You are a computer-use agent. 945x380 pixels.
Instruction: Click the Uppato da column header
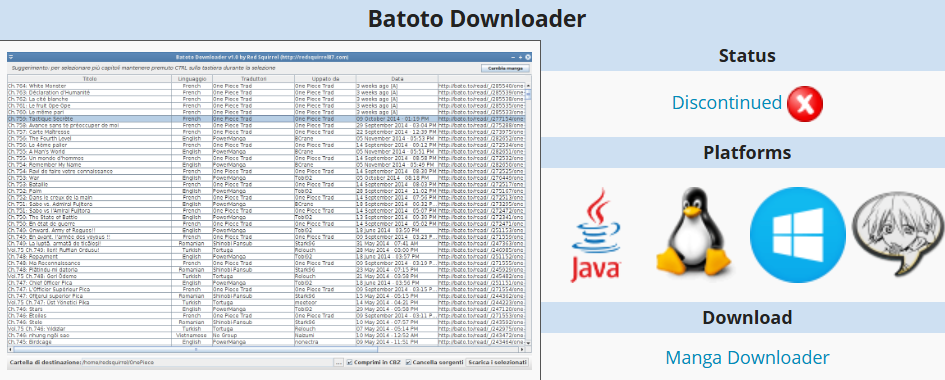(325, 79)
